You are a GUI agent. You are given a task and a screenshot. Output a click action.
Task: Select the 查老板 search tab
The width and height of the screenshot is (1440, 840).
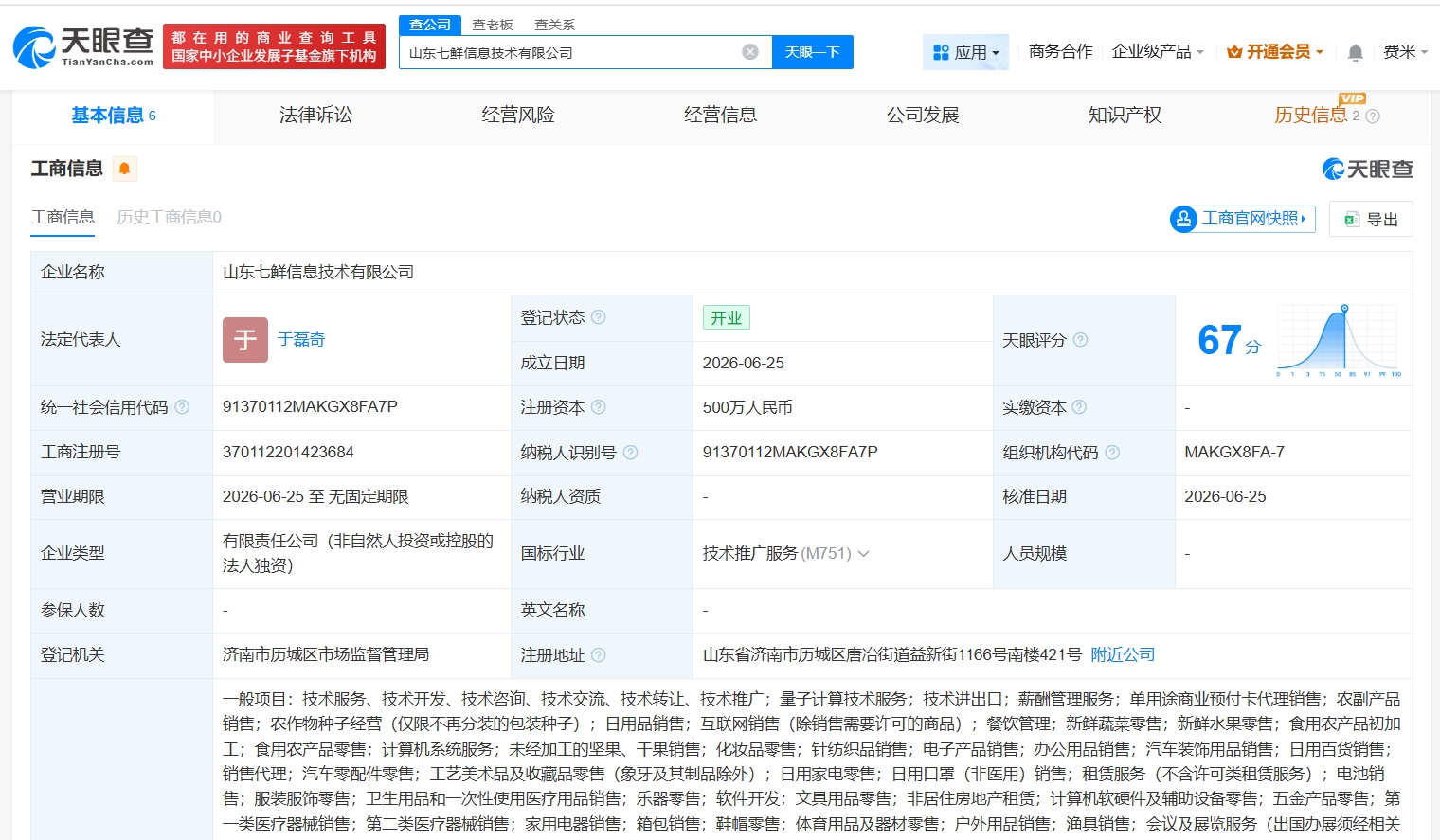pyautogui.click(x=493, y=25)
